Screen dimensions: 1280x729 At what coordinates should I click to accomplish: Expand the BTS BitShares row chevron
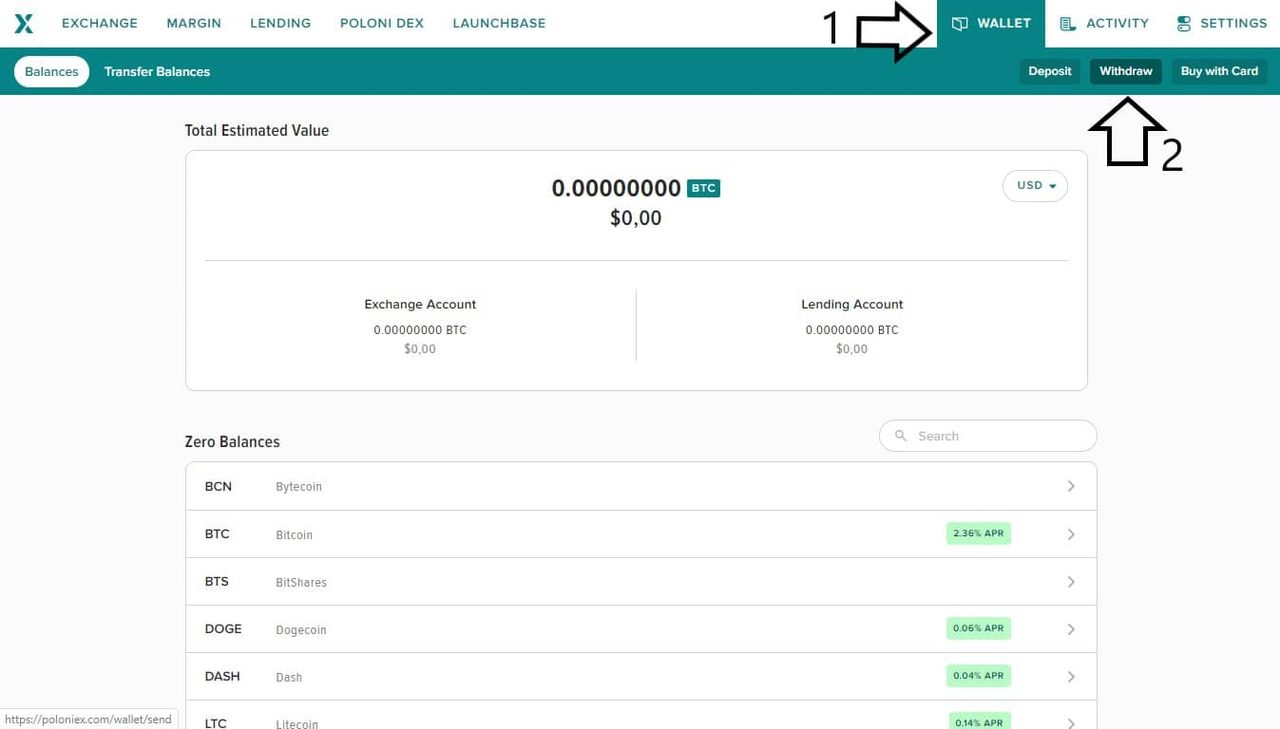1071,581
